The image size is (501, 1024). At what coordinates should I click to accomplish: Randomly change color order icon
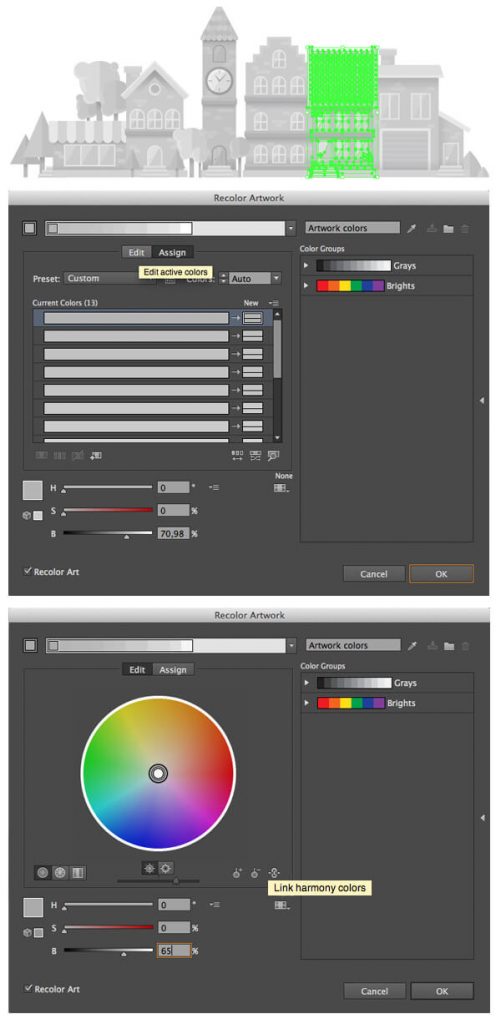tap(237, 456)
